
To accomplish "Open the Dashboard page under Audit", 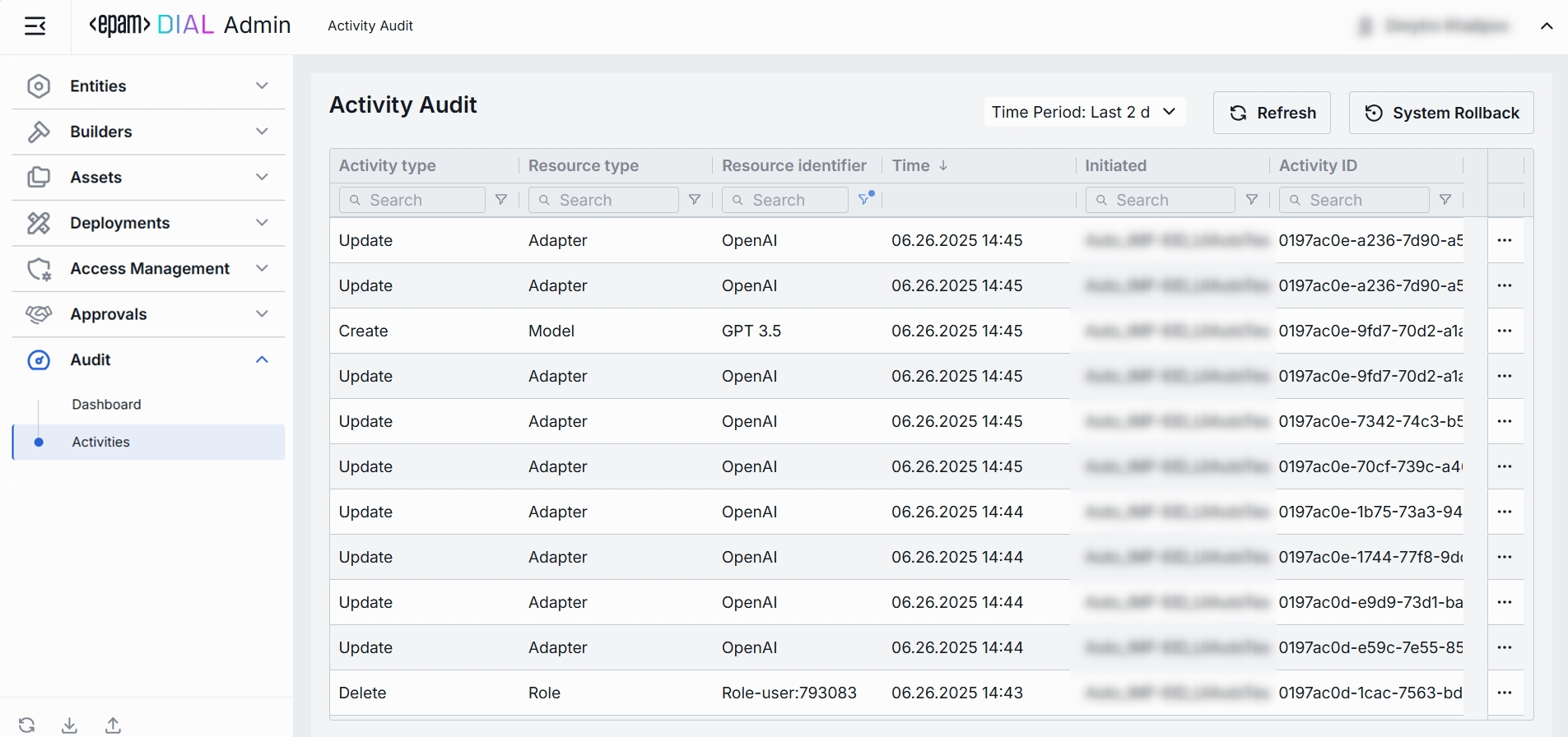I will click(x=107, y=405).
